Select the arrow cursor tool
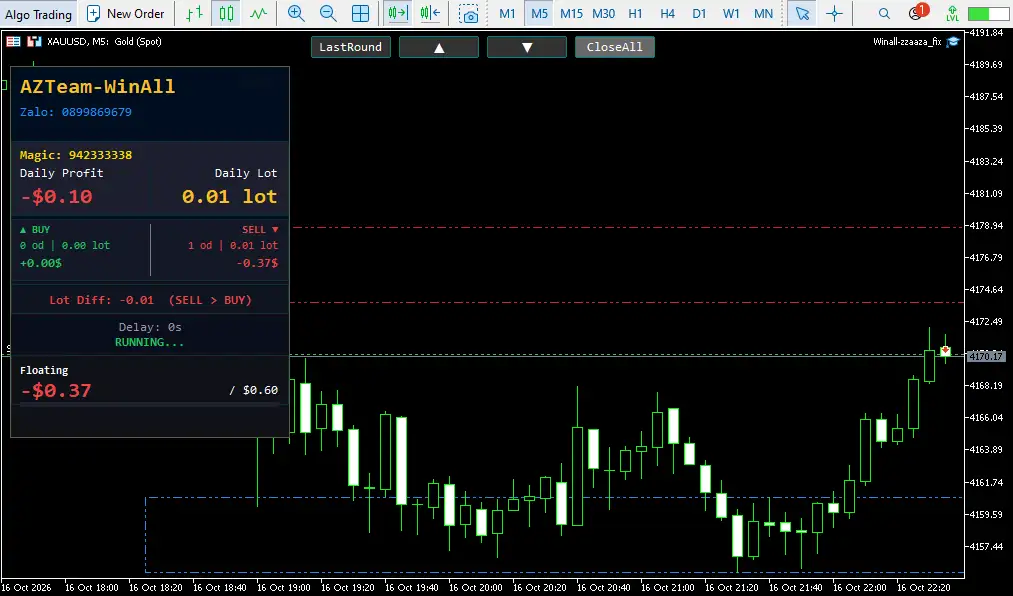 point(802,14)
